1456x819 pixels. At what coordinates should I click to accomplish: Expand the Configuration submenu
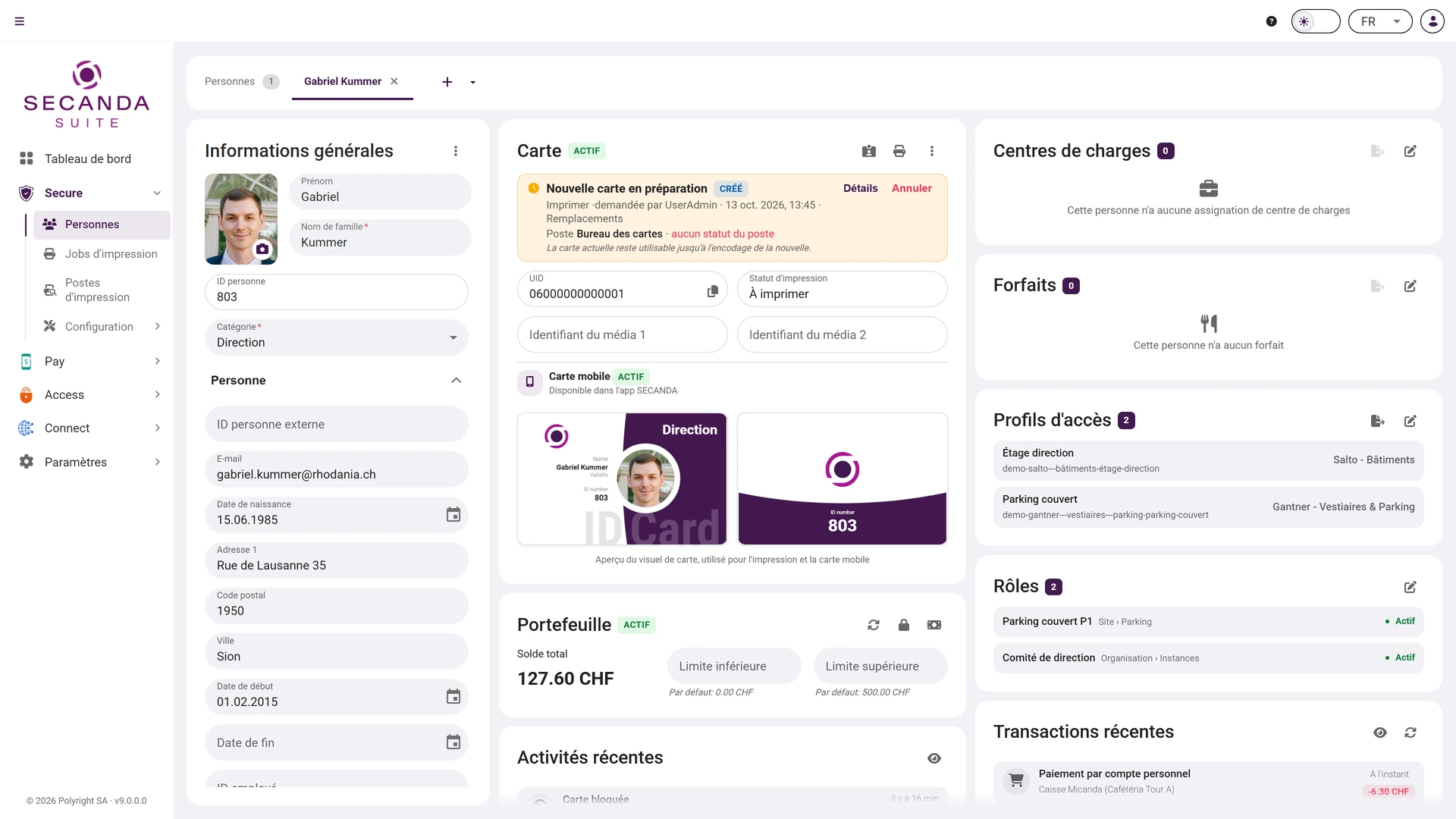pos(157,326)
